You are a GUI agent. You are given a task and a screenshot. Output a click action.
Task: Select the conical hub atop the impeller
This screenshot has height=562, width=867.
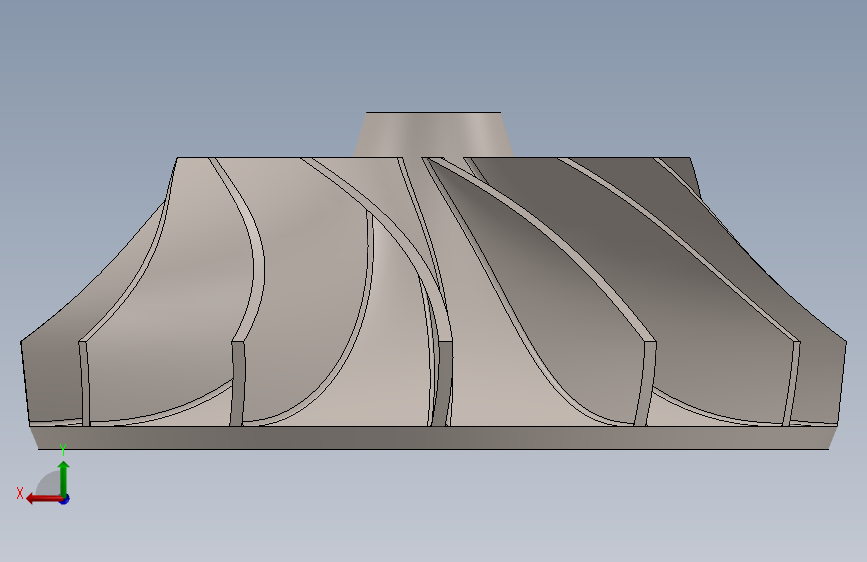[434, 134]
